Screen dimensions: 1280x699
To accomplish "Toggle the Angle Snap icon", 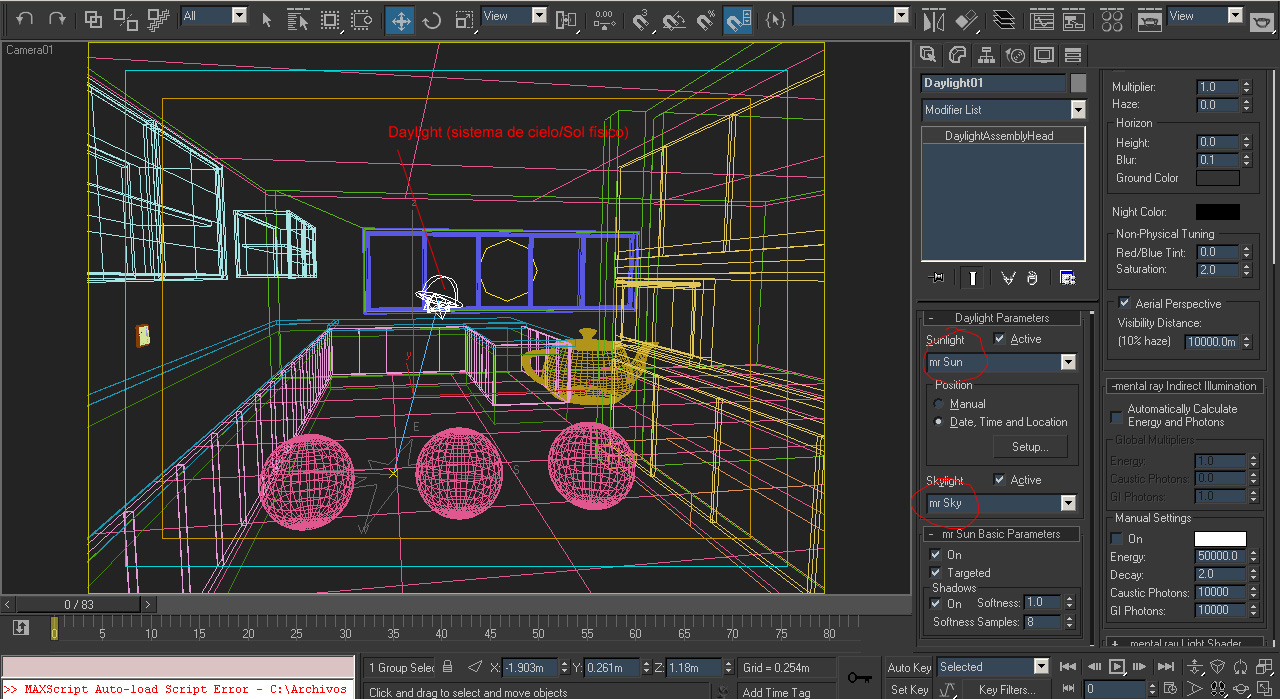I will coord(674,20).
